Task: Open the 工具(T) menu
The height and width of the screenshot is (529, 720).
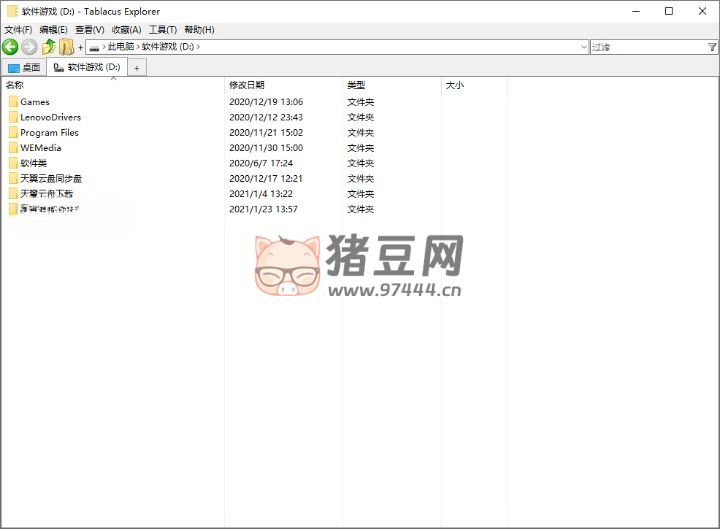Action: (x=163, y=30)
